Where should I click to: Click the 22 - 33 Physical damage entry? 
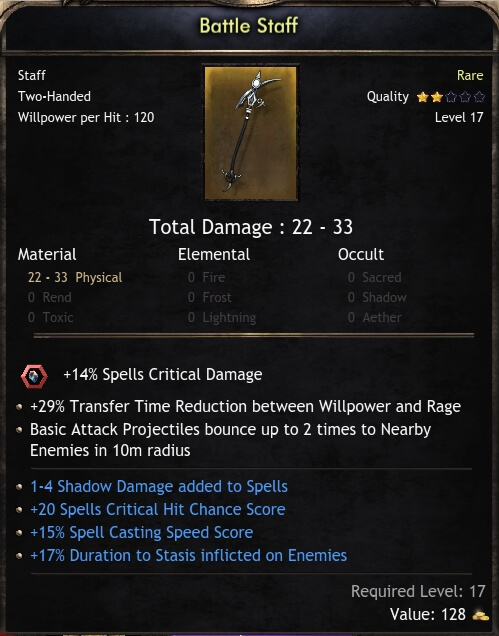(75, 277)
